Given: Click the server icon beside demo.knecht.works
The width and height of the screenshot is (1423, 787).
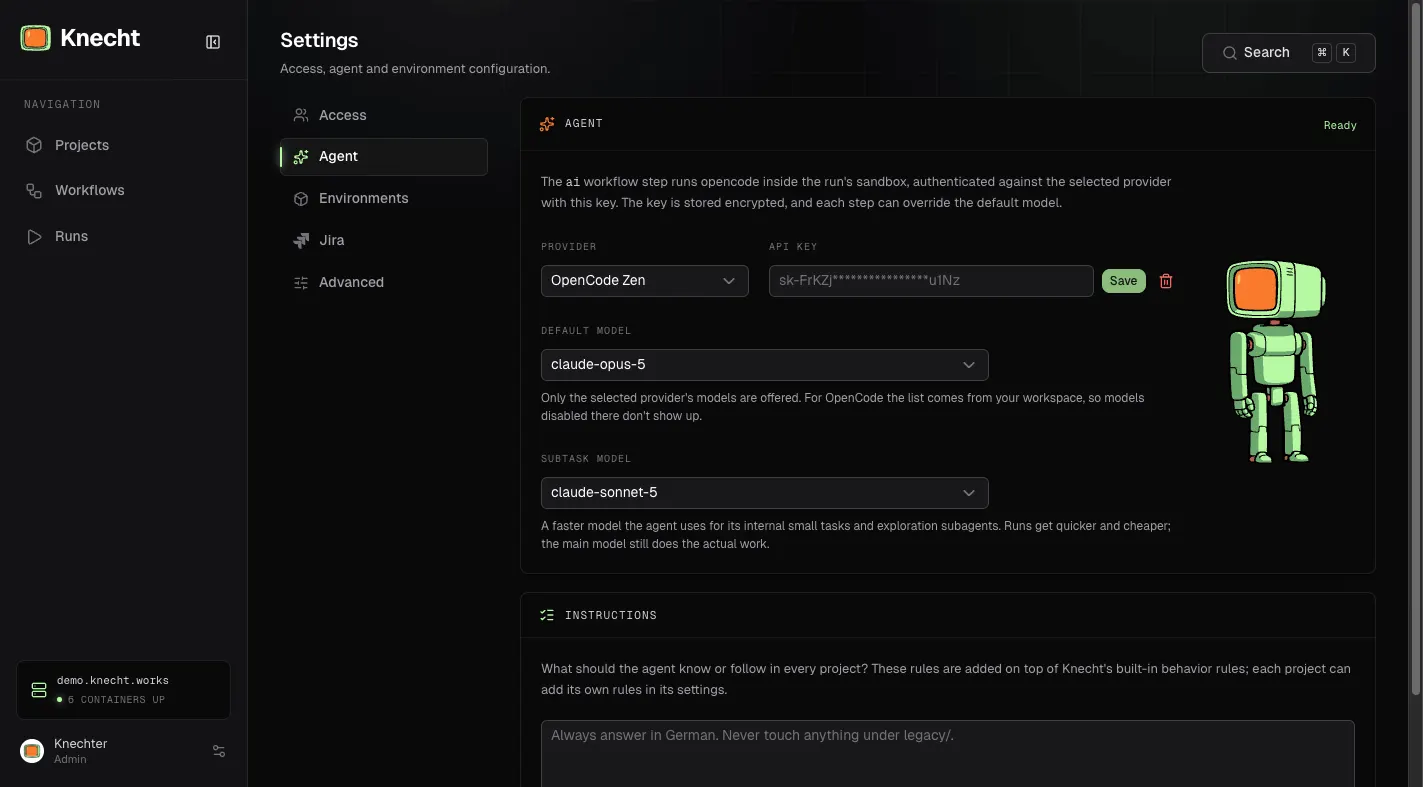Looking at the screenshot, I should (x=39, y=690).
